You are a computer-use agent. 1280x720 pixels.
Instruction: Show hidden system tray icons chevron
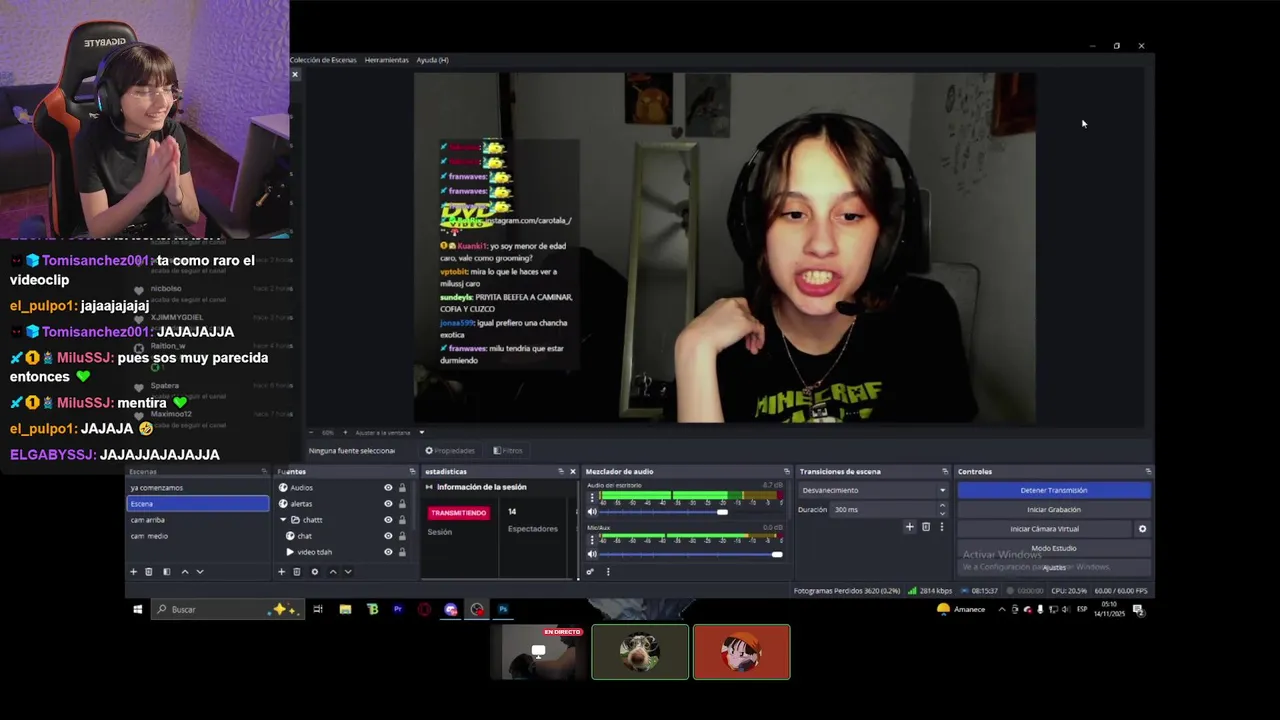(1002, 609)
